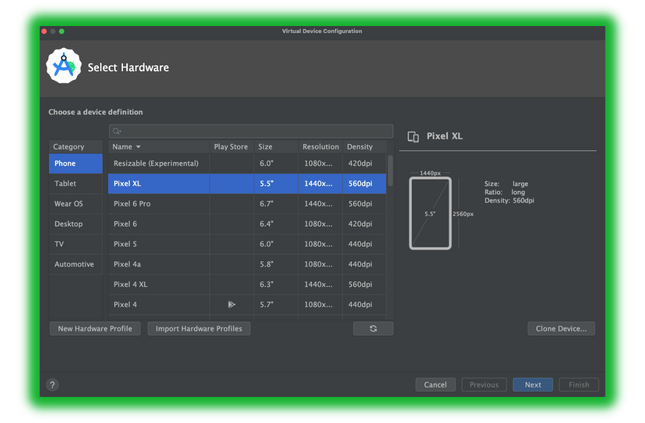Click the Play Store column header
The width and height of the screenshot is (645, 423).
(x=231, y=147)
